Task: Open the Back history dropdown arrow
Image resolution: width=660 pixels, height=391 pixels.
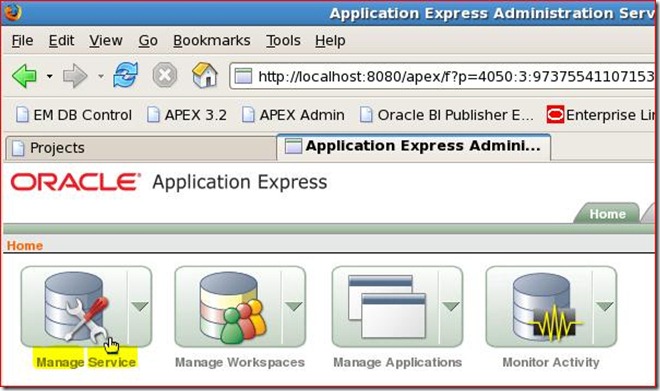Action: tap(50, 77)
